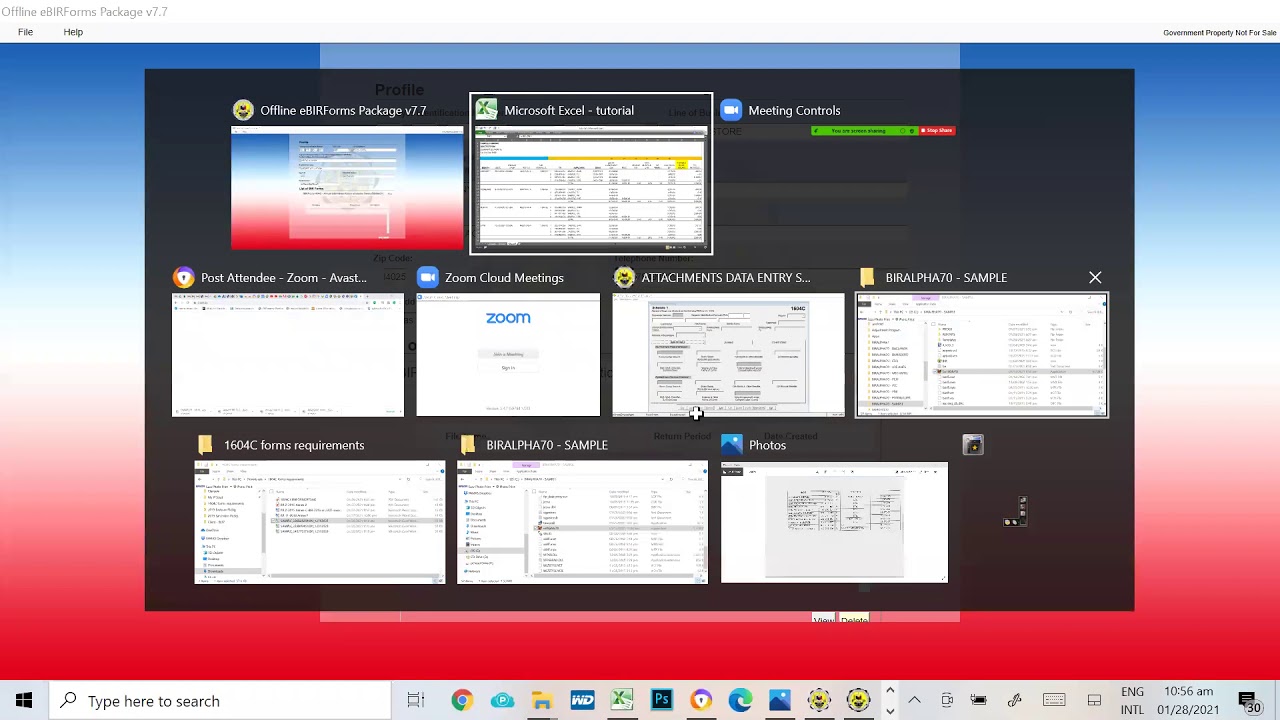The height and width of the screenshot is (720, 1280).
Task: Open Photoshop from the taskbar
Action: click(x=662, y=701)
